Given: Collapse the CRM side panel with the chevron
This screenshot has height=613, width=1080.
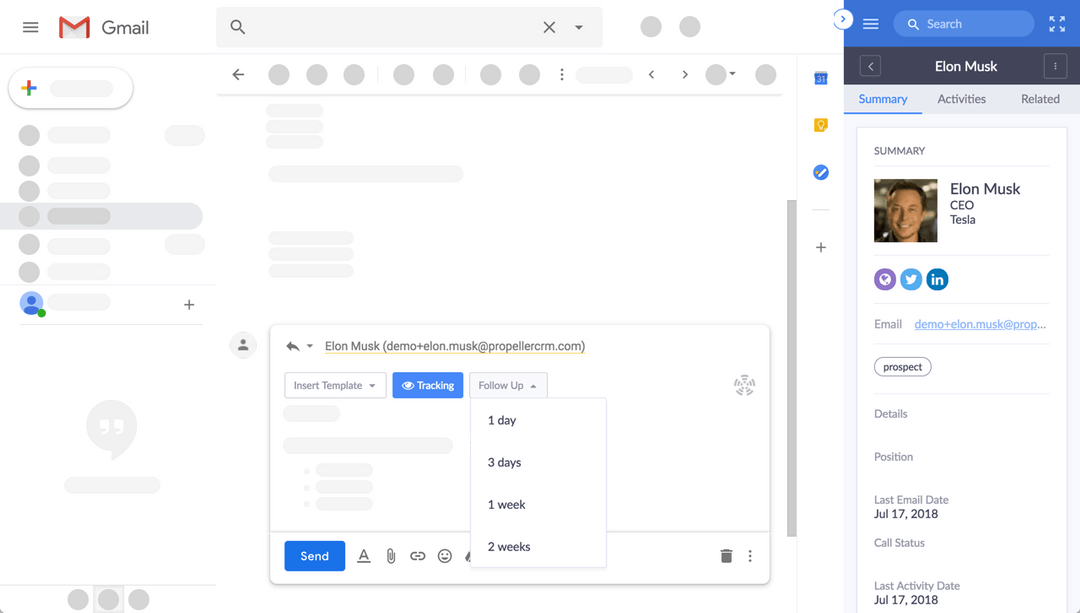Looking at the screenshot, I should point(842,18).
